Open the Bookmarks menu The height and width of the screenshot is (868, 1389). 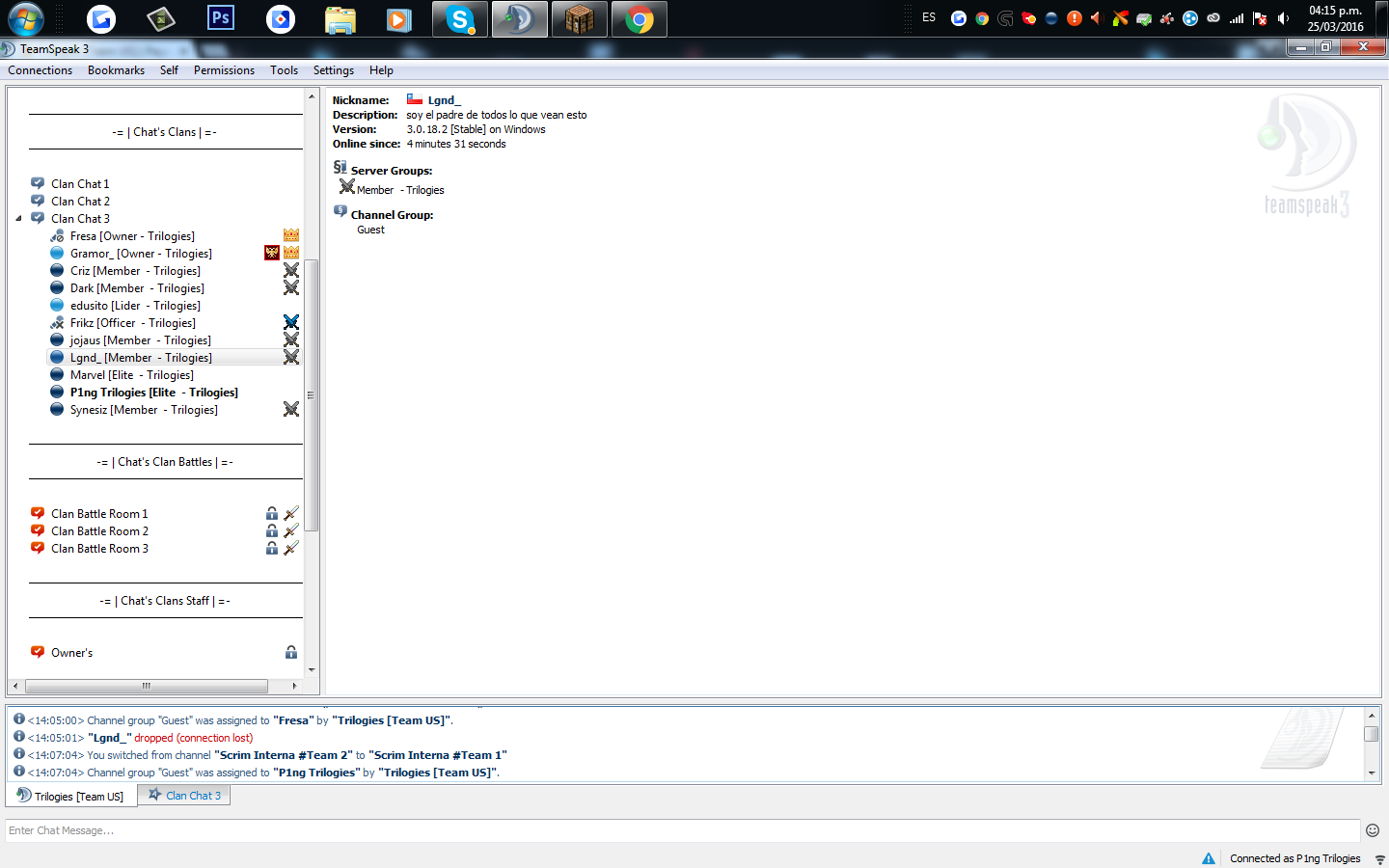coord(116,70)
